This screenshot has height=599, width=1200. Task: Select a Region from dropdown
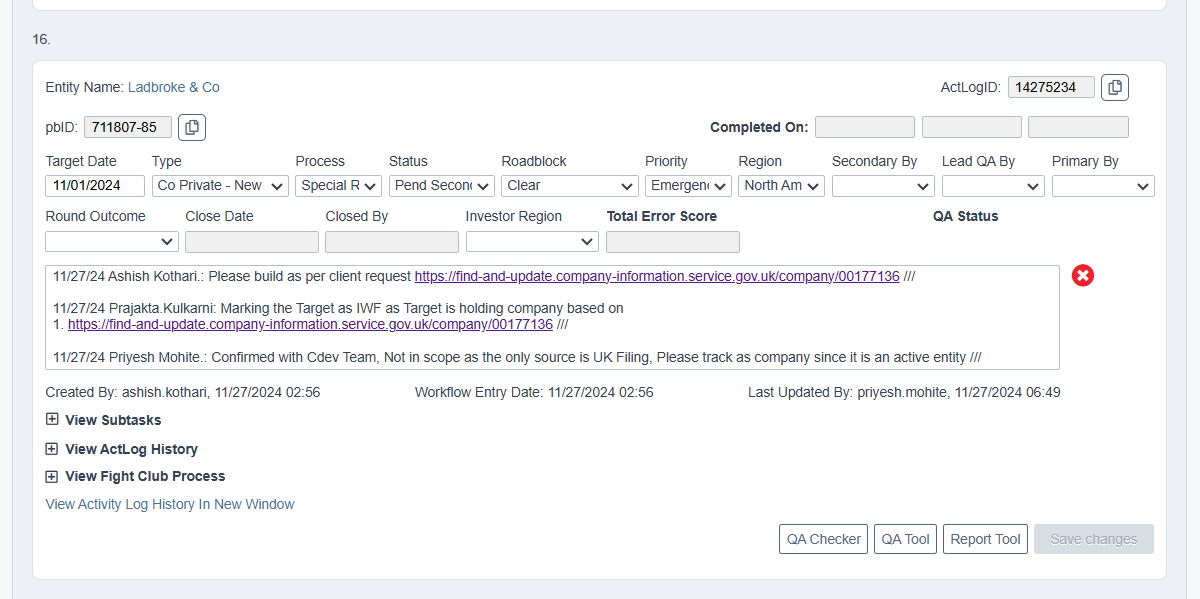point(781,185)
